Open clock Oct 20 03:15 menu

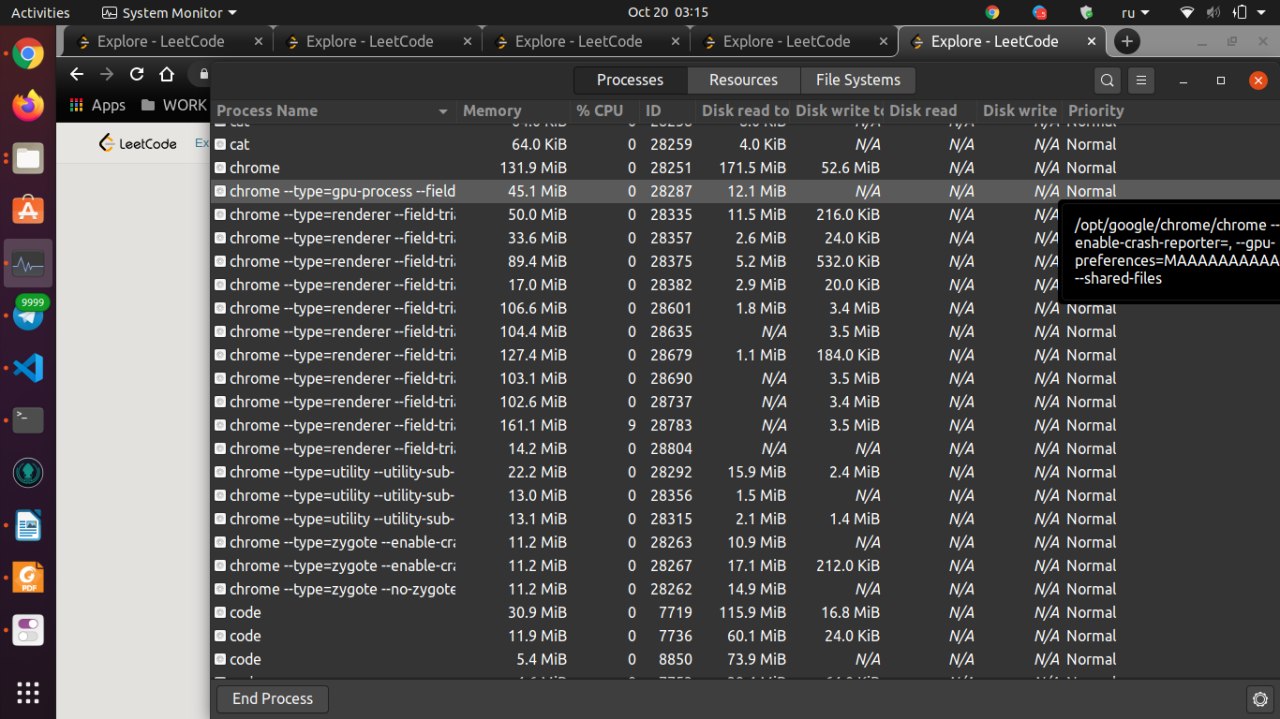coord(668,13)
